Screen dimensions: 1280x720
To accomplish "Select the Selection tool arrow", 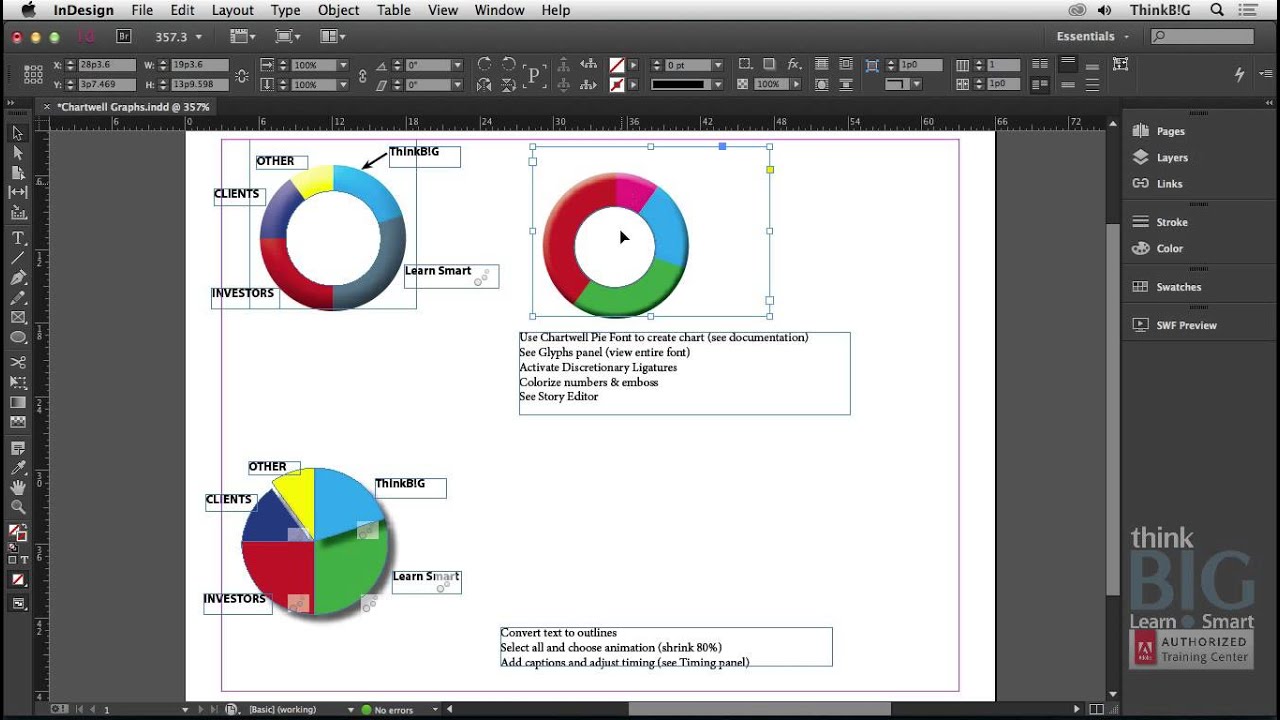I will [17, 133].
